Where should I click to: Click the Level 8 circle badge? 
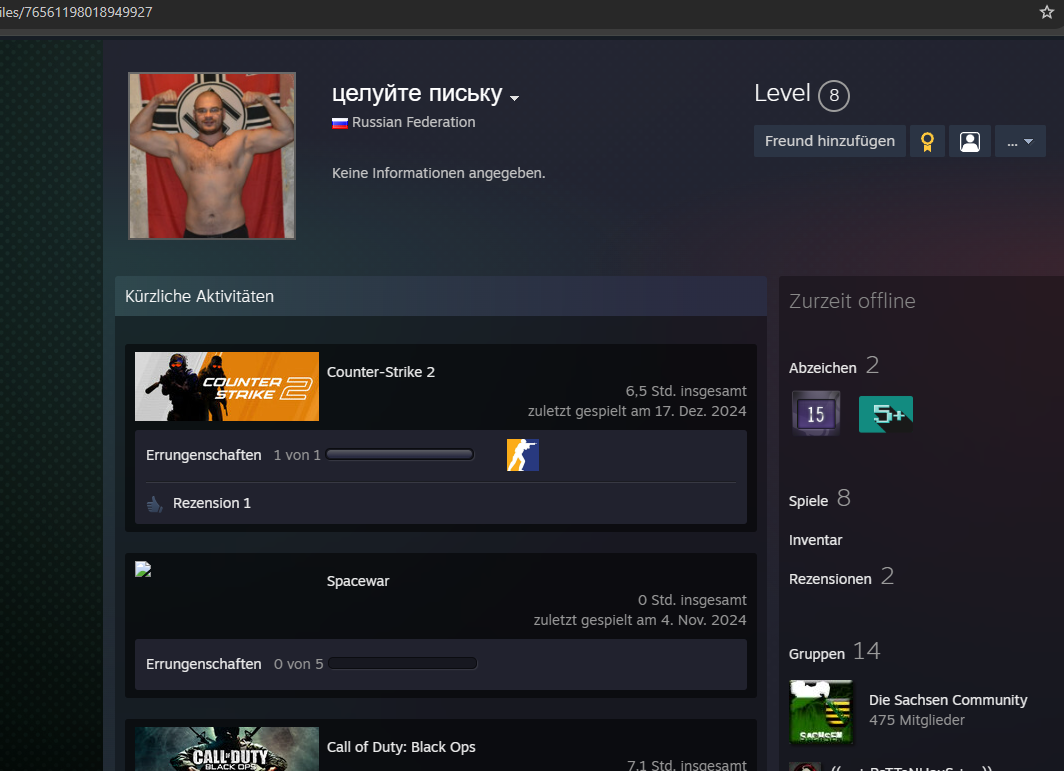[x=833, y=96]
